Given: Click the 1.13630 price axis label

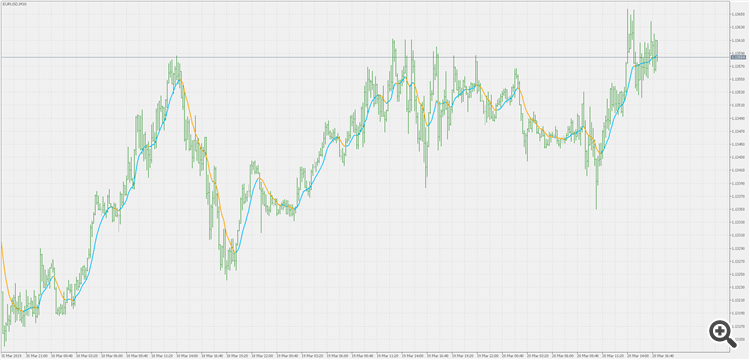Looking at the screenshot, I should tap(737, 27).
